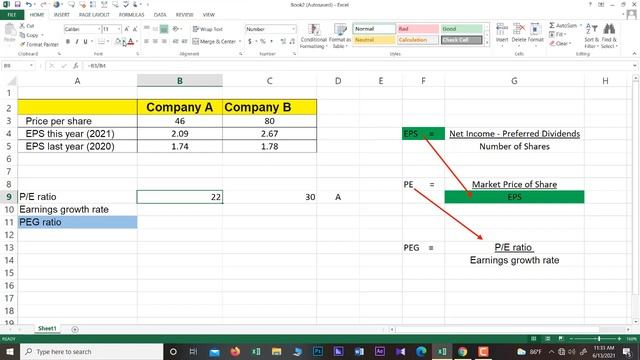Switch to the REVIEW tab

coord(184,15)
